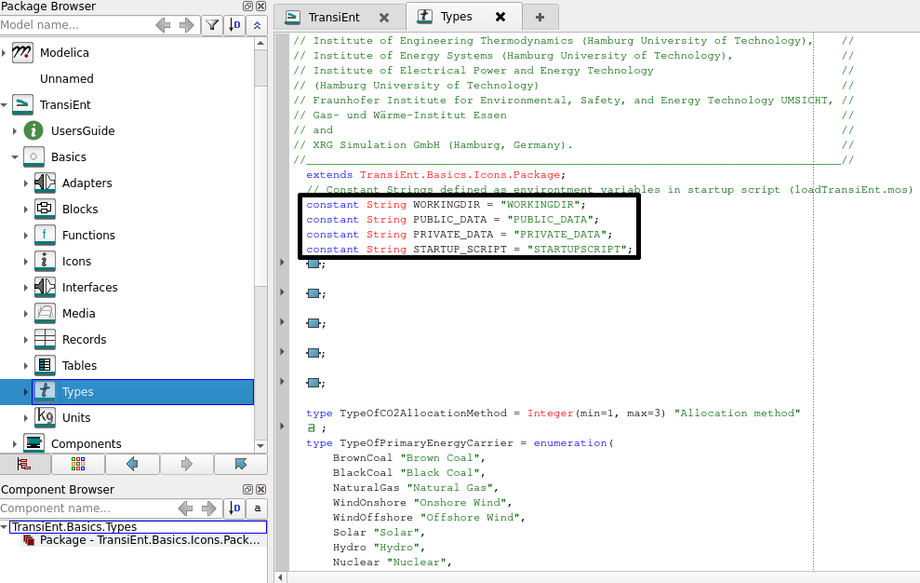Image resolution: width=920 pixels, height=583 pixels.
Task: Select Unnamed in Package Browser
Action: [66, 79]
